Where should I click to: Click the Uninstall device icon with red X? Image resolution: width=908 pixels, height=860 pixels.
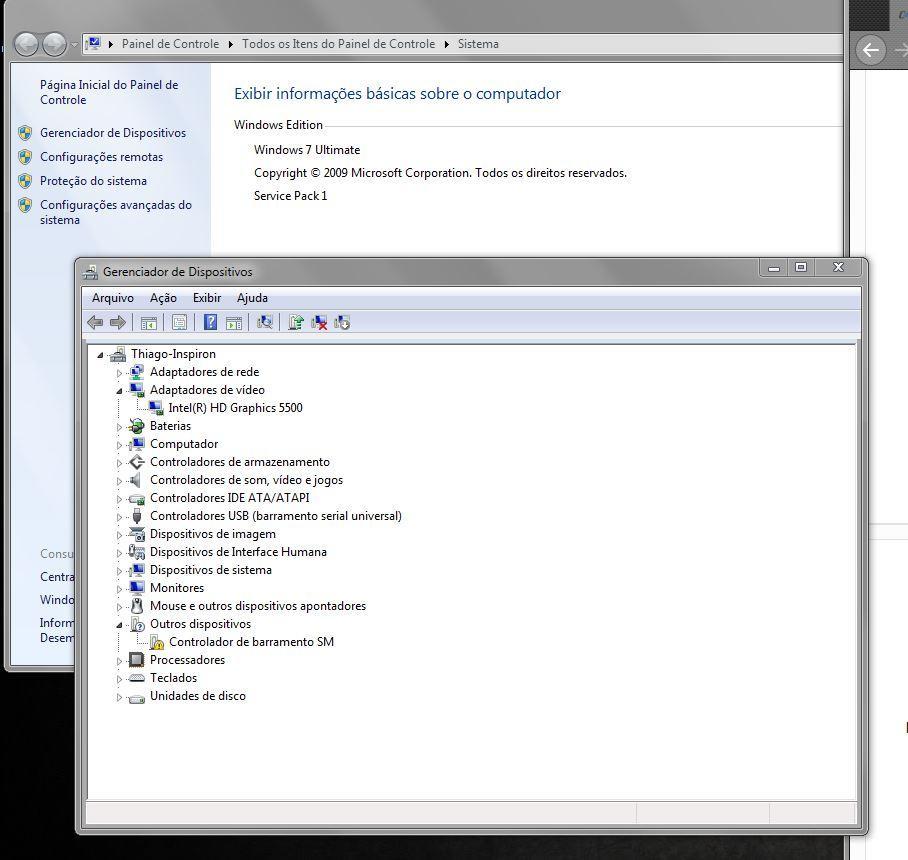coord(319,323)
